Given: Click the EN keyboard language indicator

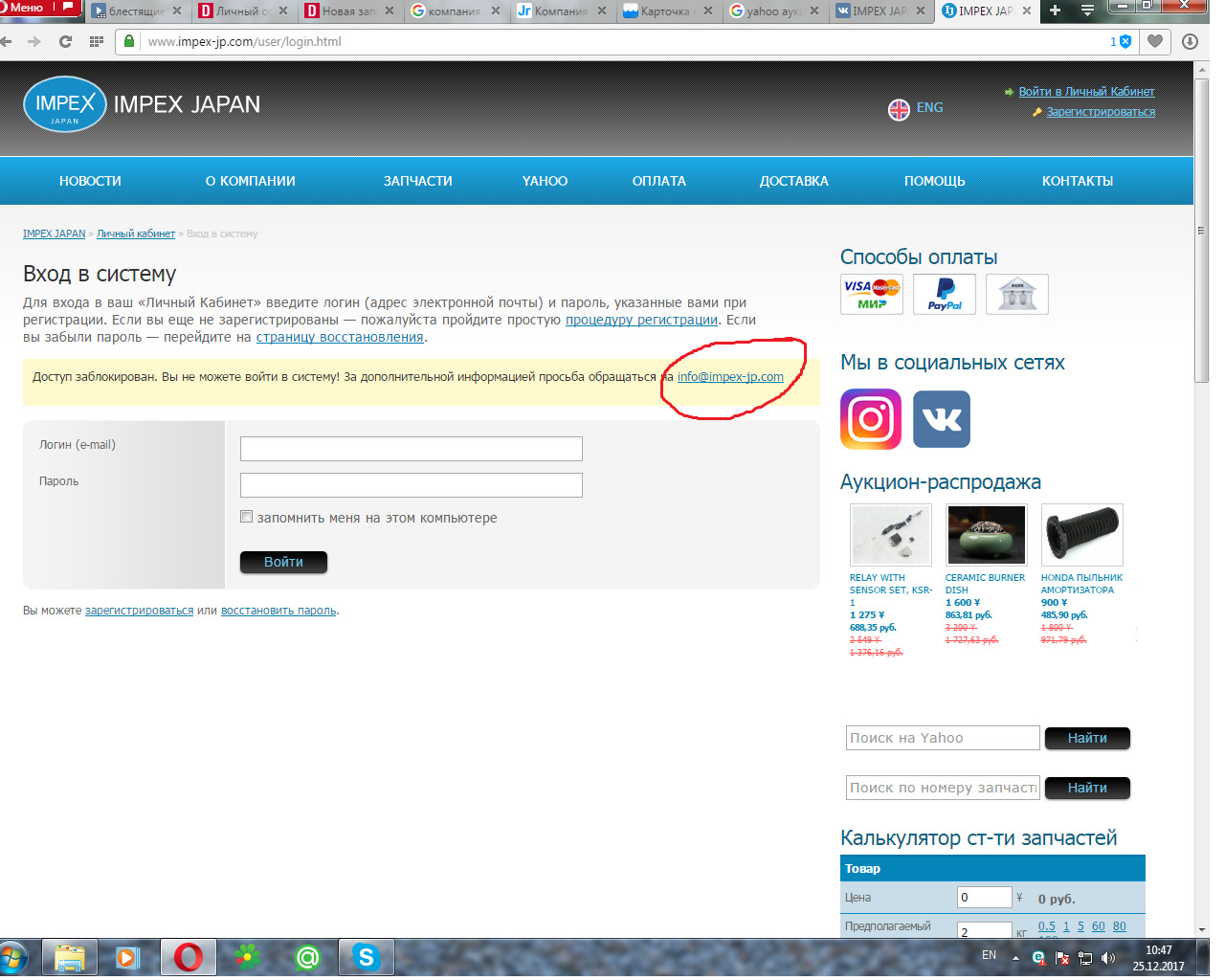Looking at the screenshot, I should pyautogui.click(x=989, y=955).
